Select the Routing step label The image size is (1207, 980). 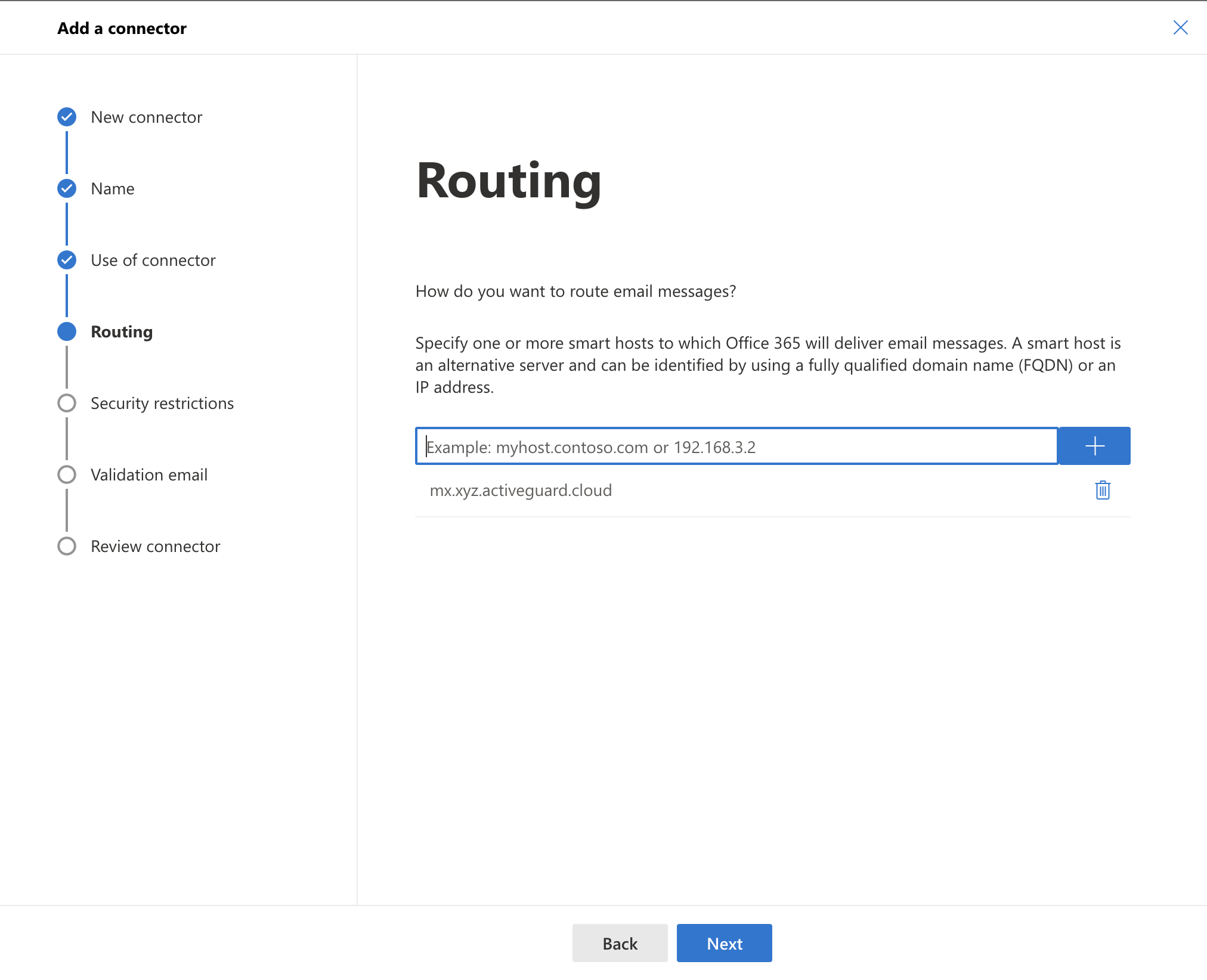122,332
